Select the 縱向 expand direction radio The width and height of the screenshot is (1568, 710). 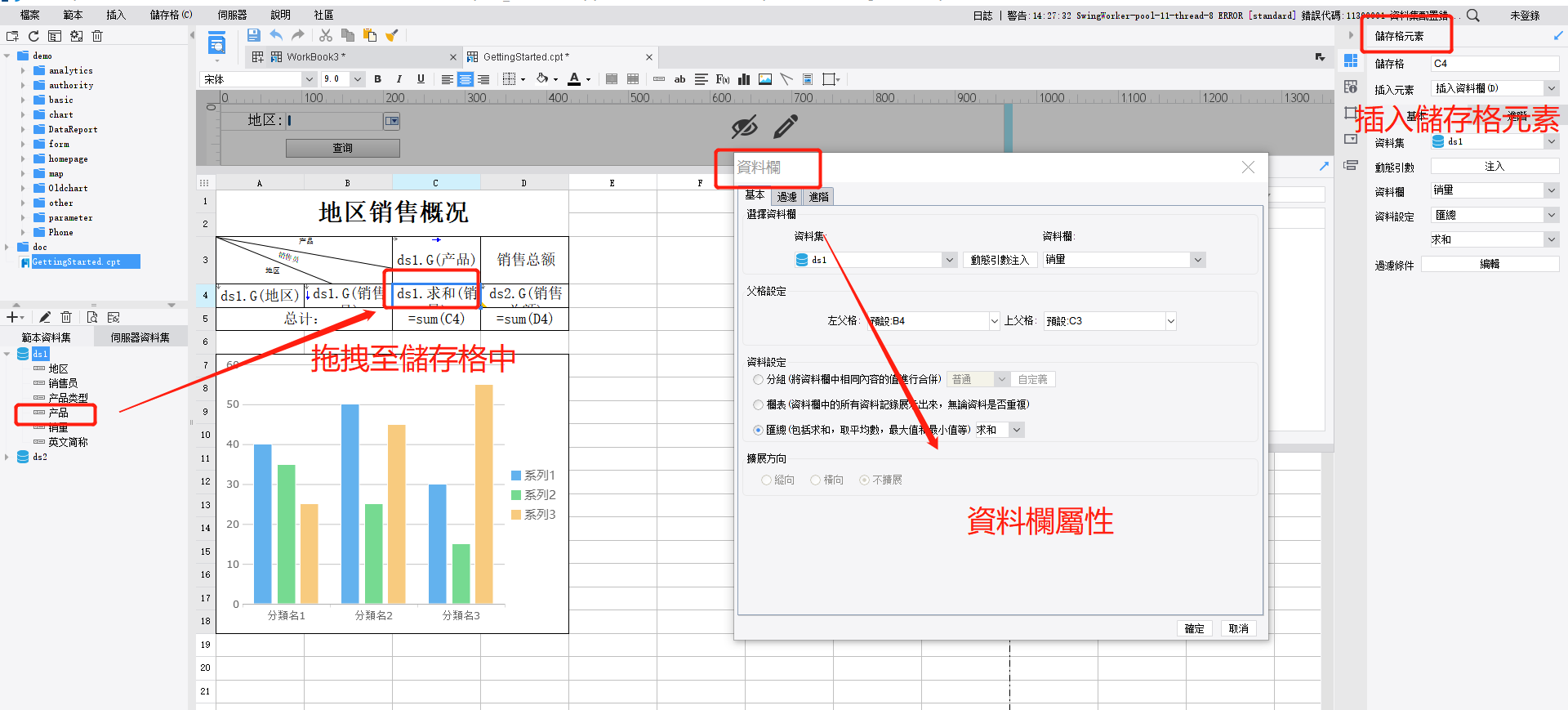(766, 480)
